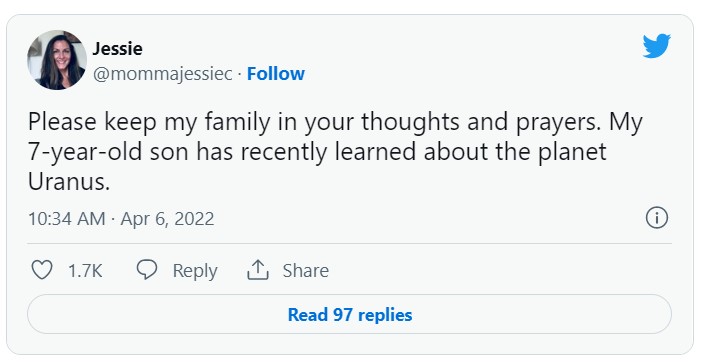Viewport: 708px width, 363px height.
Task: Open the Twitter info circle icon
Action: pyautogui.click(x=657, y=218)
